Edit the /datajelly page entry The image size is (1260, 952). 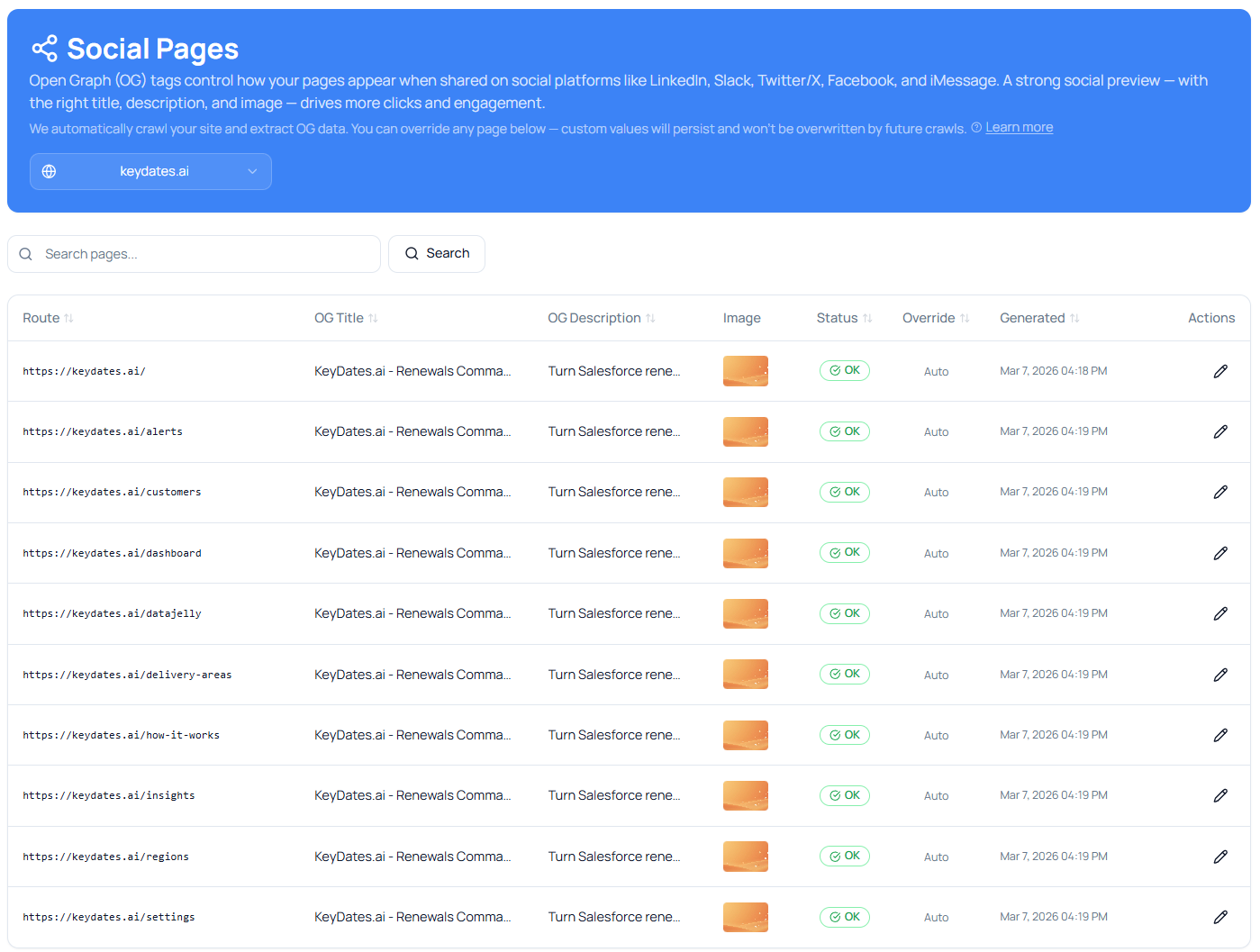pyautogui.click(x=1220, y=613)
